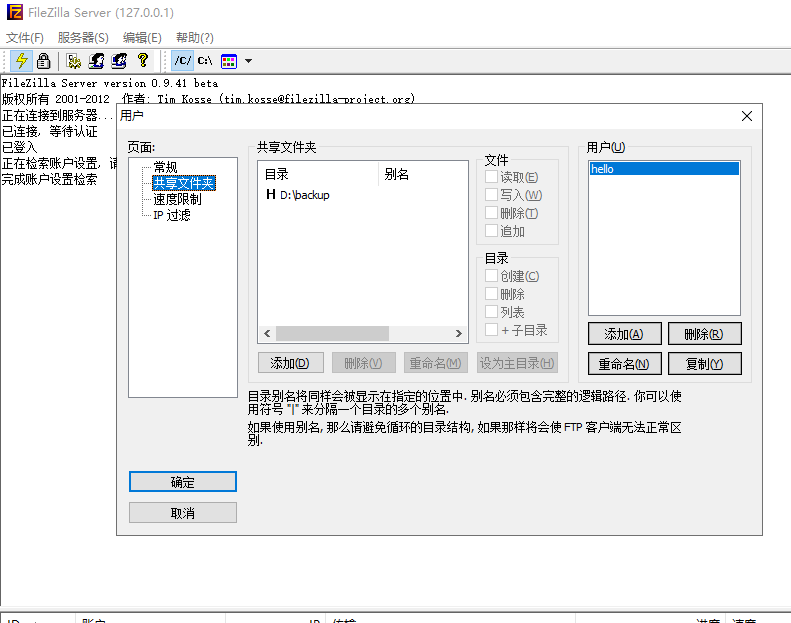This screenshot has height=623, width=791.
Task: Toggle the /C/ path display icon
Action: pos(182,61)
